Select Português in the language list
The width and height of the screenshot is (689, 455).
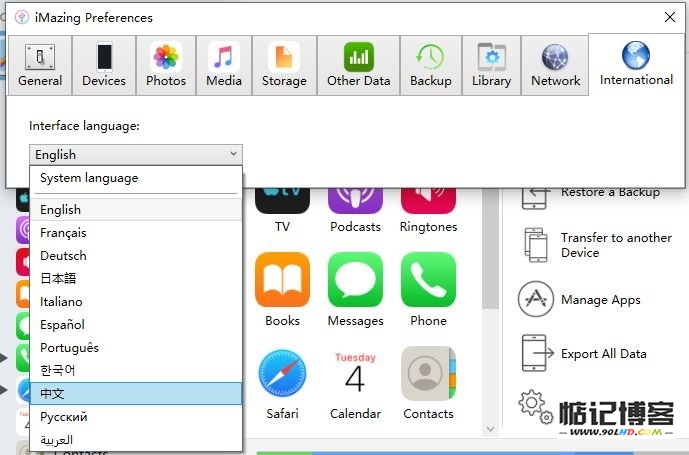click(x=136, y=347)
